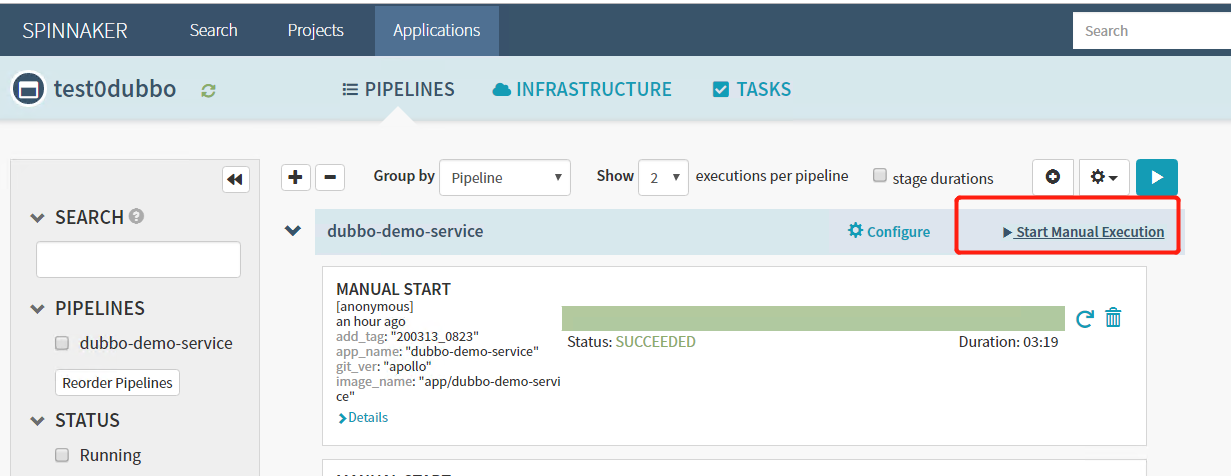Create new pipeline with circle-plus button
The width and height of the screenshot is (1231, 476).
[1052, 177]
